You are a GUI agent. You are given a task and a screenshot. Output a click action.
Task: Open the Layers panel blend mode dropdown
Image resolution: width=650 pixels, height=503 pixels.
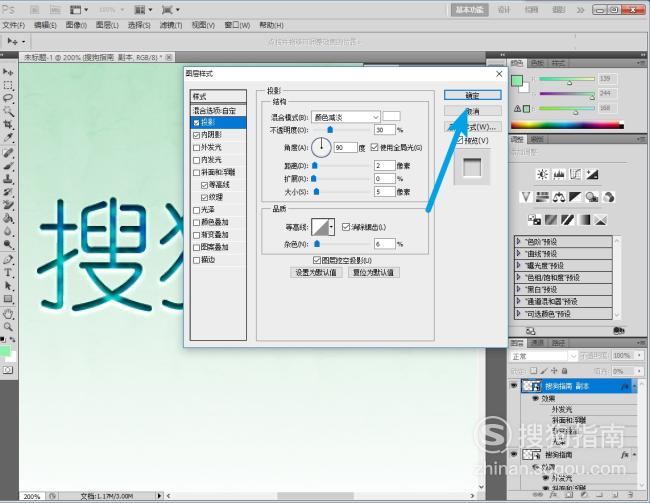[x=544, y=356]
